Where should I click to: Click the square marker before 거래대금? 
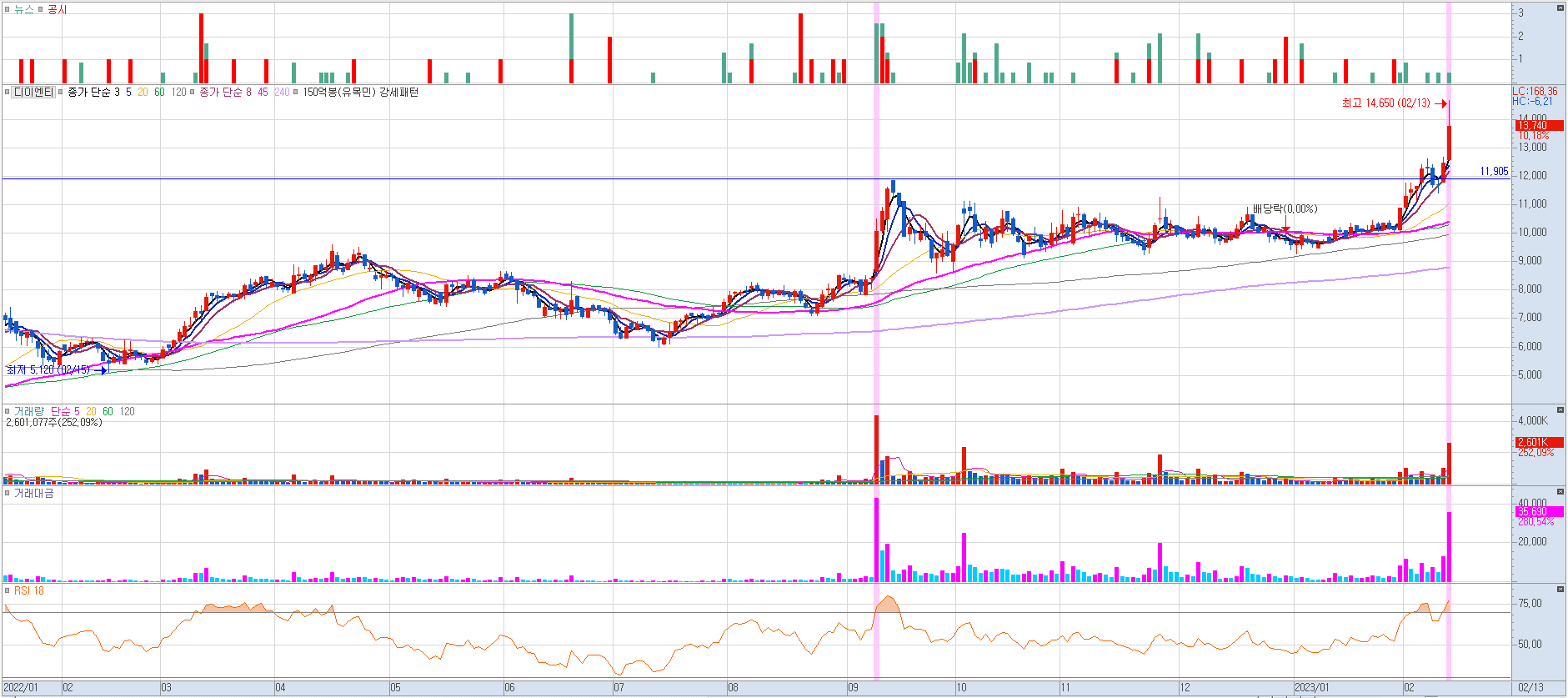8,494
